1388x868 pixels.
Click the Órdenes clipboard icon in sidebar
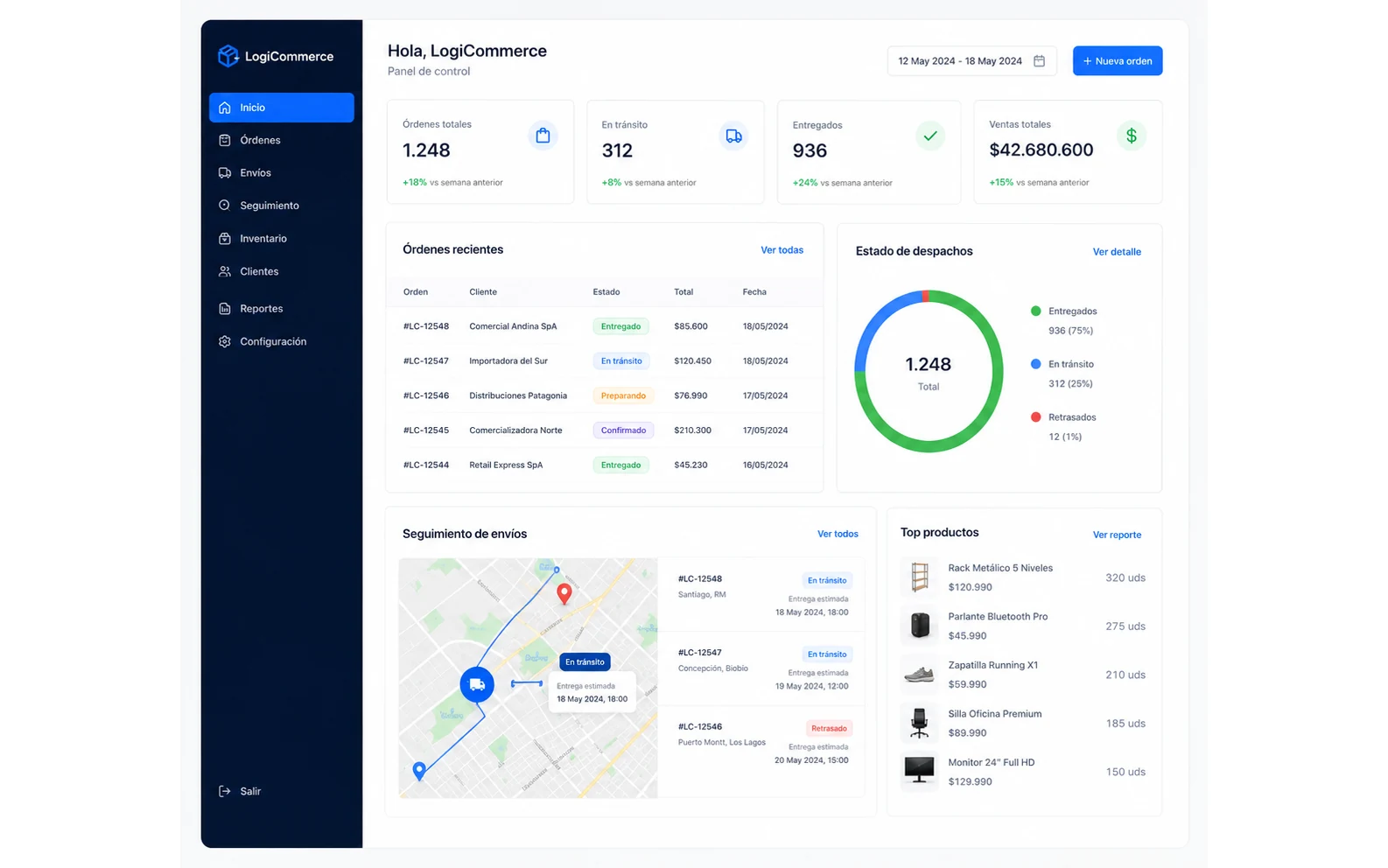coord(225,140)
